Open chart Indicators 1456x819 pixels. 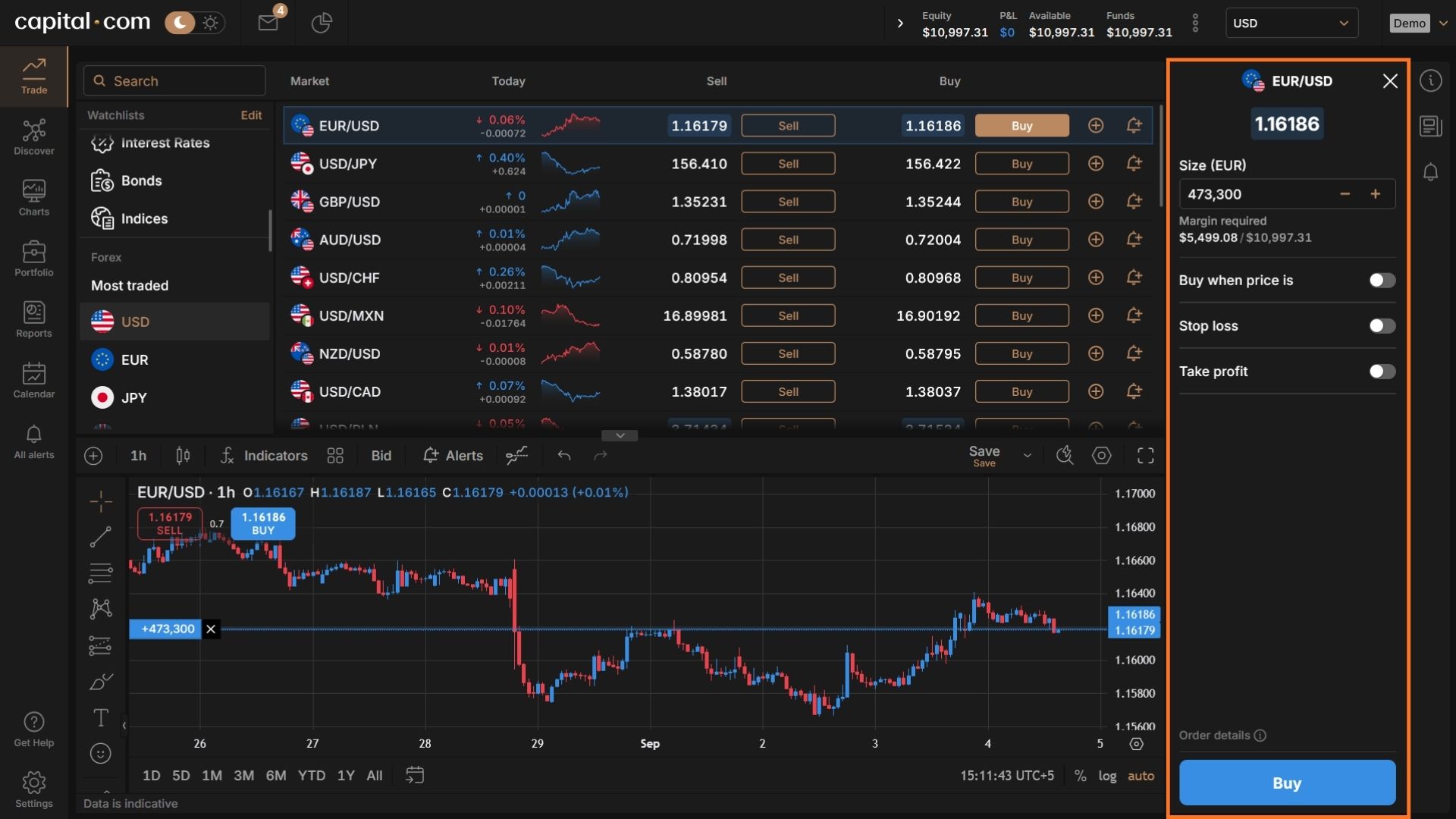(264, 456)
